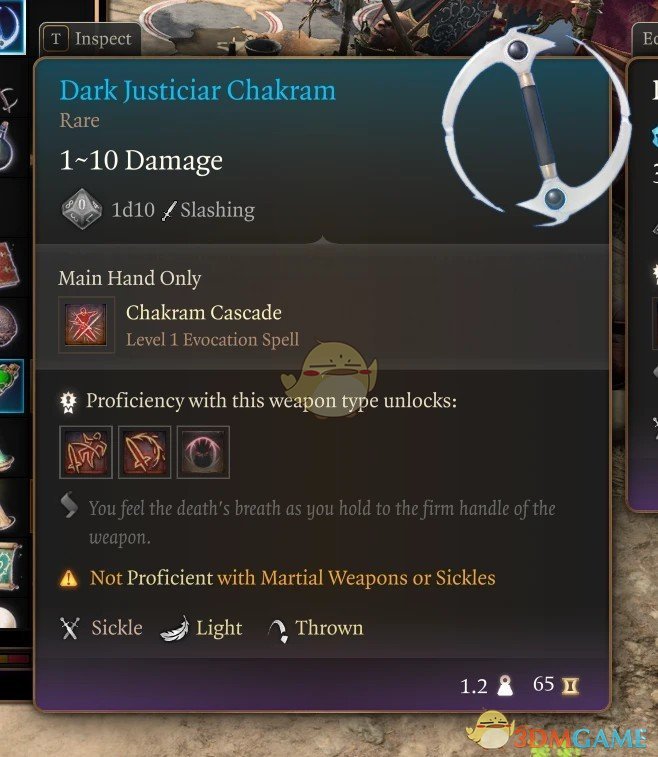Click the Chakram Cascade spell name

click(204, 313)
